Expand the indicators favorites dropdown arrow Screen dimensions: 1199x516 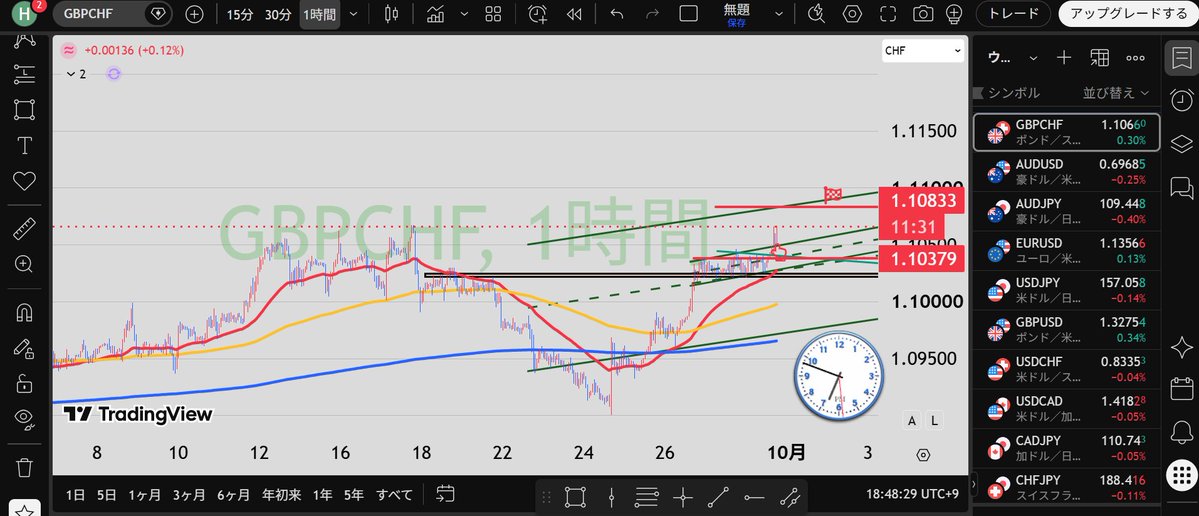462,14
